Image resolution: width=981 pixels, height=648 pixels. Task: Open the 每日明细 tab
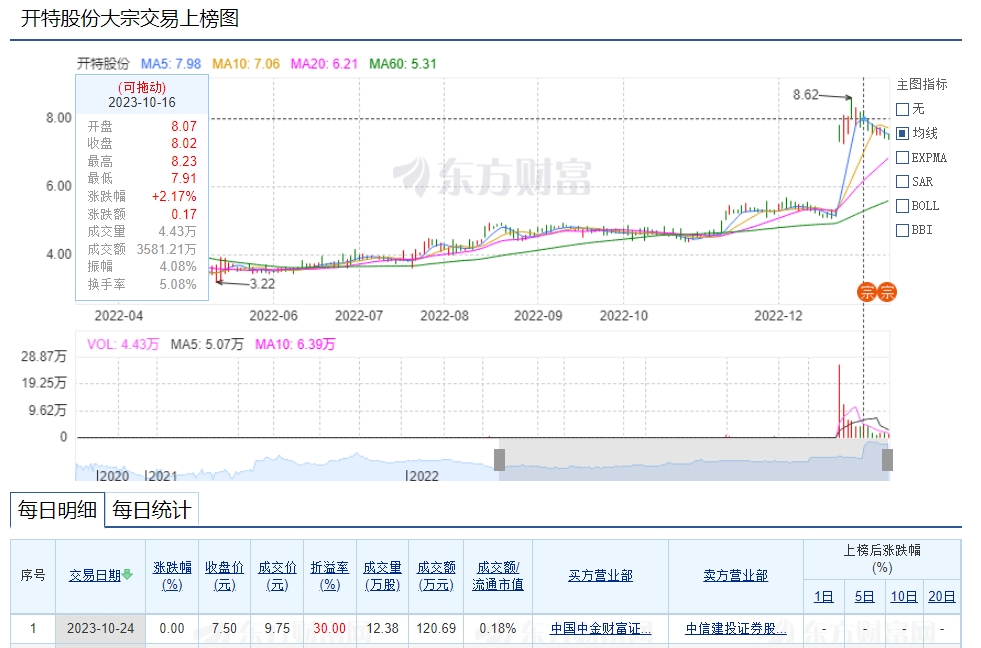pyautogui.click(x=57, y=510)
